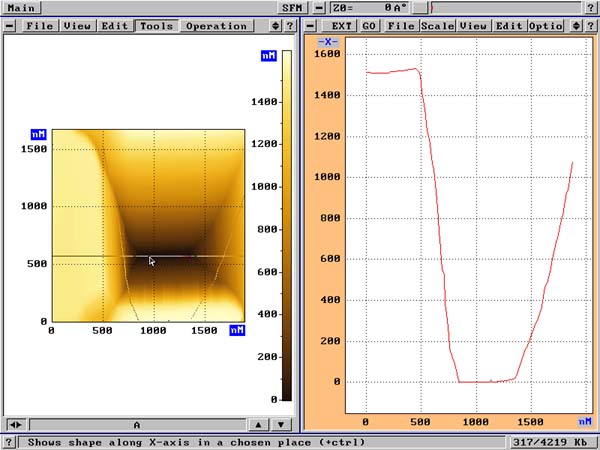The image size is (600, 450).
Task: Click the help icon in image window toolbar
Action: coord(289,25)
